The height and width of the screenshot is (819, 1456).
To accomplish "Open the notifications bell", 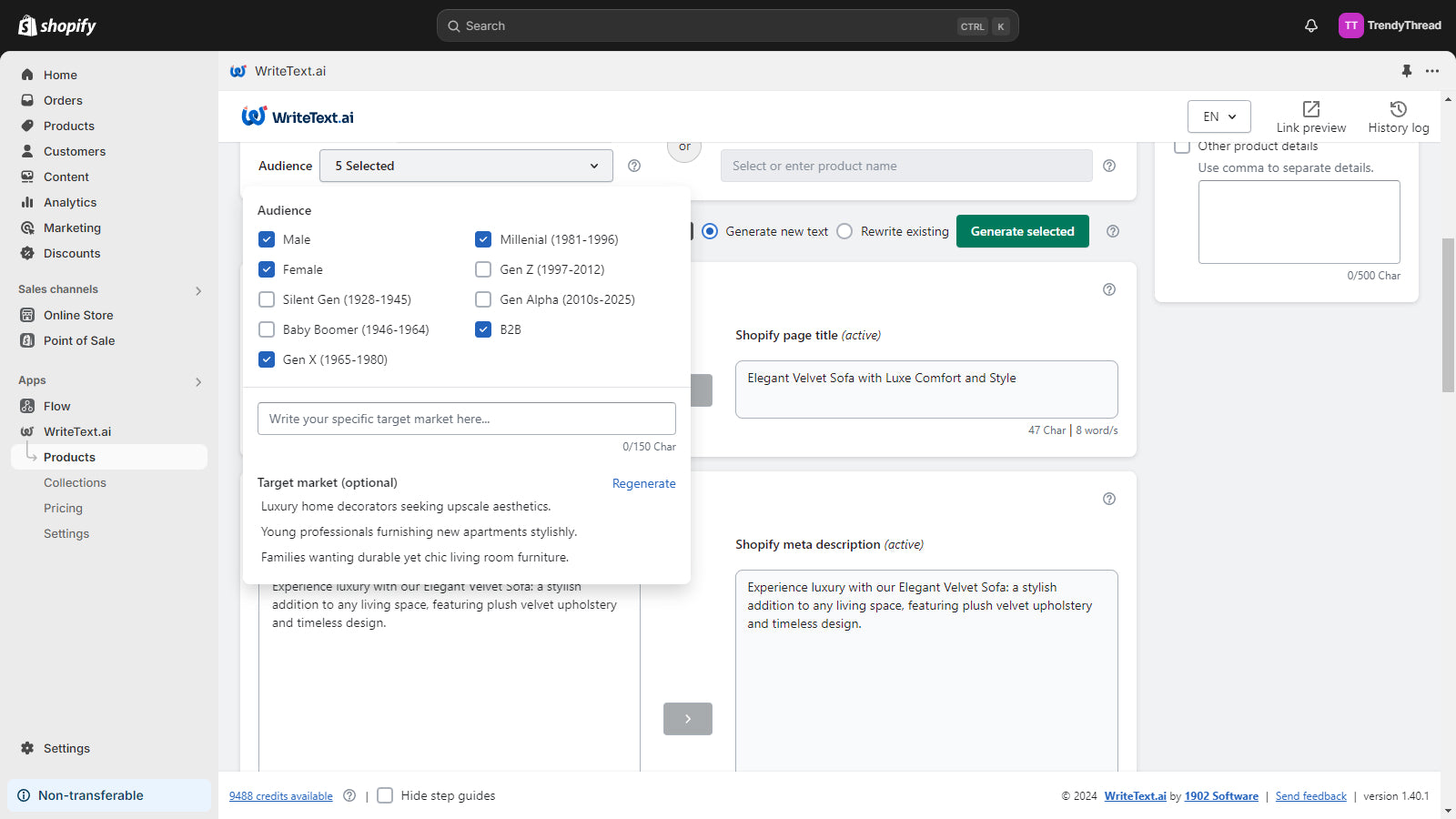I will [1310, 25].
